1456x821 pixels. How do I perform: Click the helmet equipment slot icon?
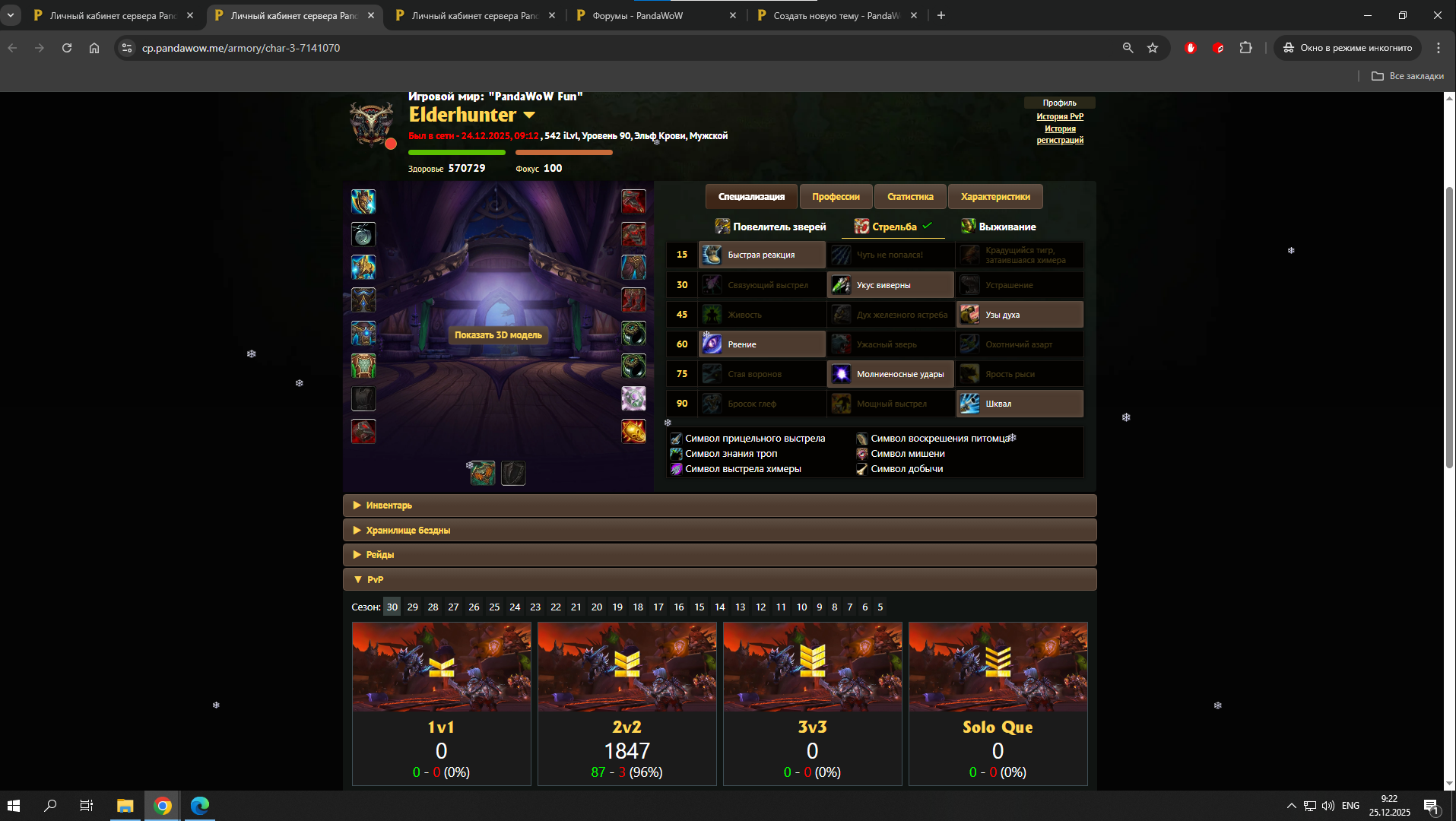363,201
